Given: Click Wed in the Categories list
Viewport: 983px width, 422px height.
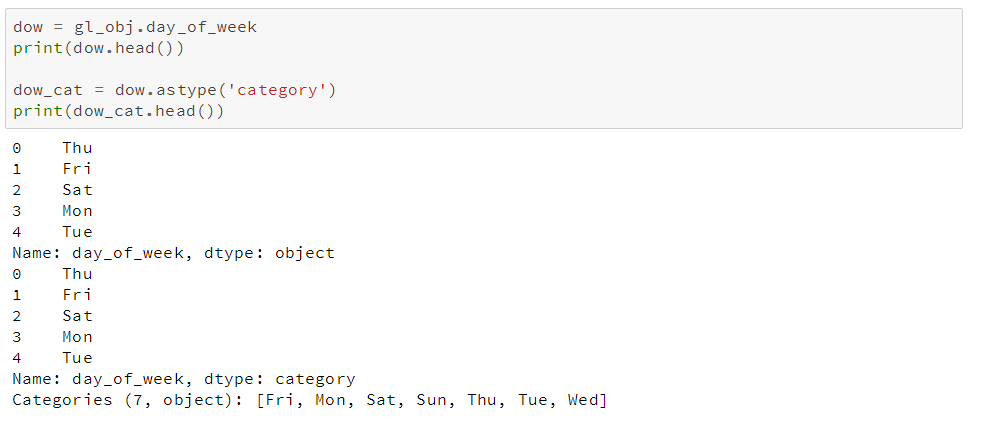Looking at the screenshot, I should click(582, 400).
